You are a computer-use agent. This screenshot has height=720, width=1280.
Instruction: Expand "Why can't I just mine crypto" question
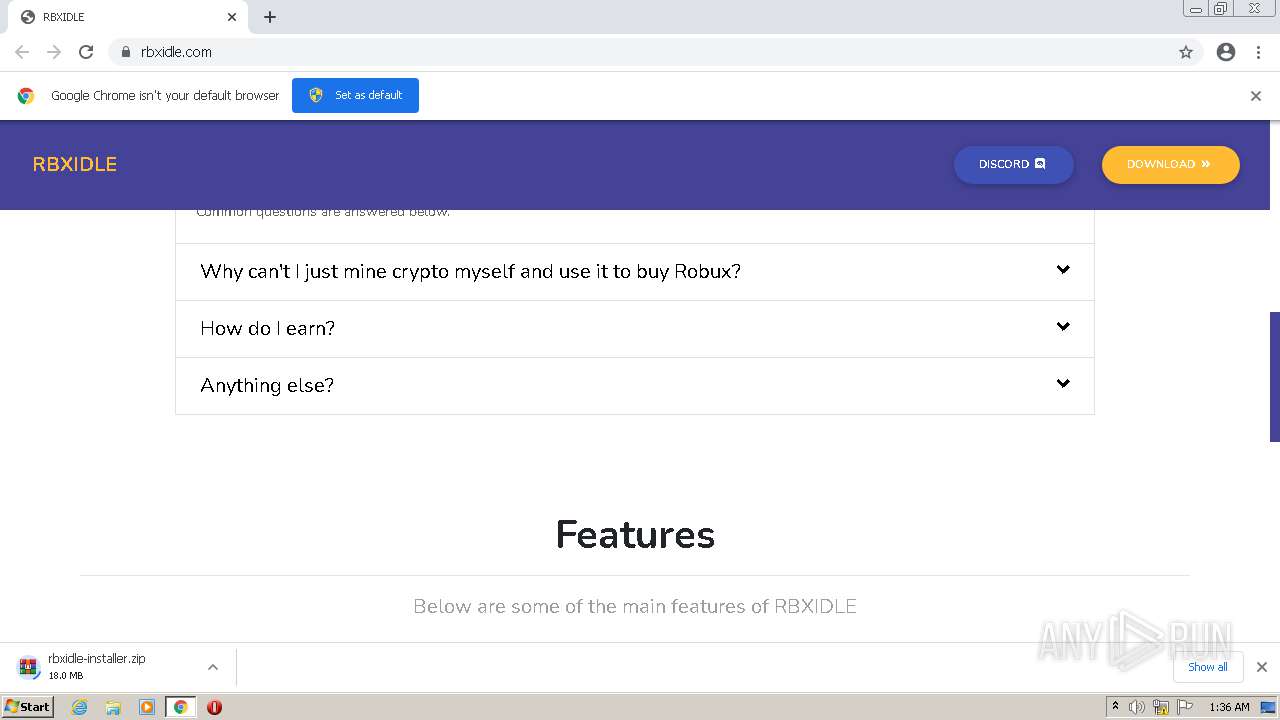pyautogui.click(x=635, y=271)
